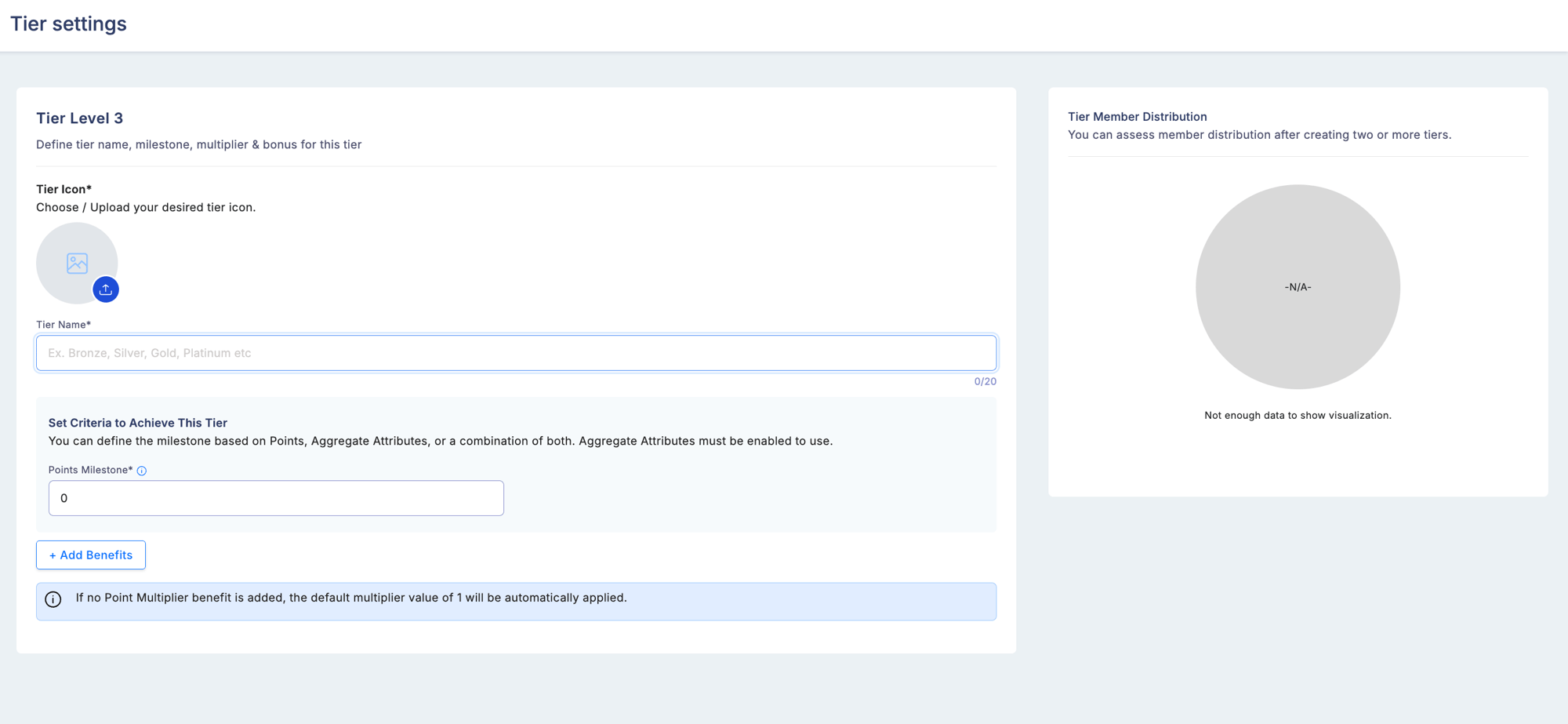Click the Tier settings page title

[x=68, y=24]
